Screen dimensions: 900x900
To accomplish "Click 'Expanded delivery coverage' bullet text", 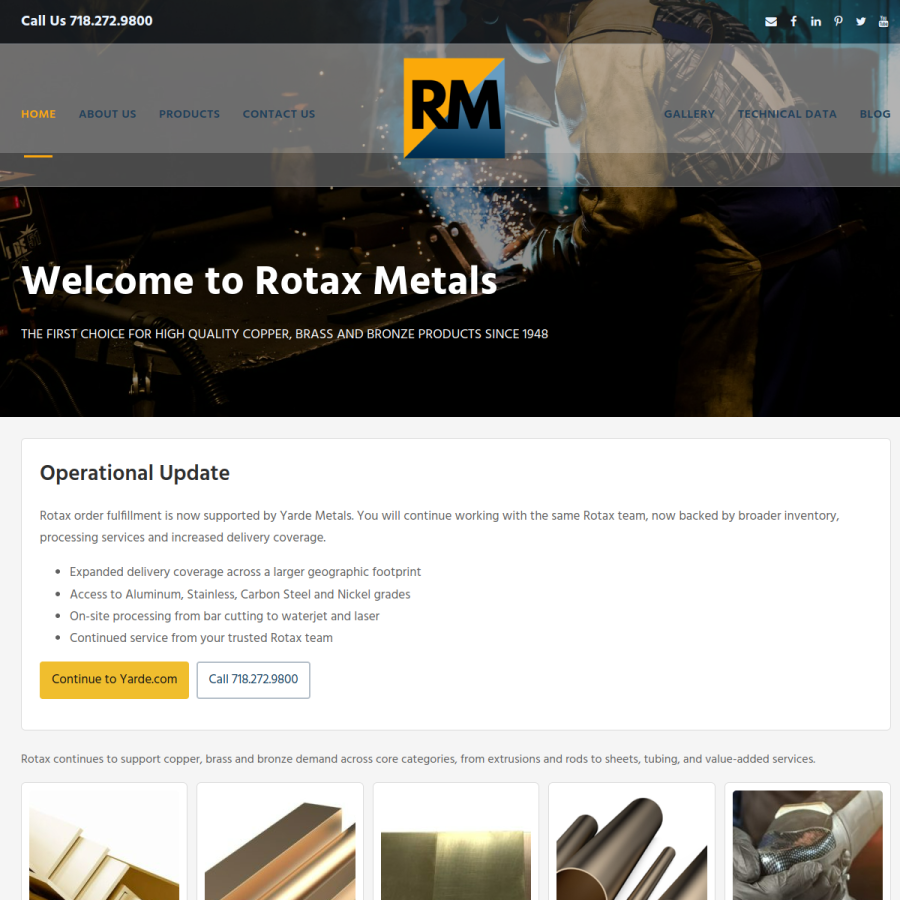I will [245, 572].
